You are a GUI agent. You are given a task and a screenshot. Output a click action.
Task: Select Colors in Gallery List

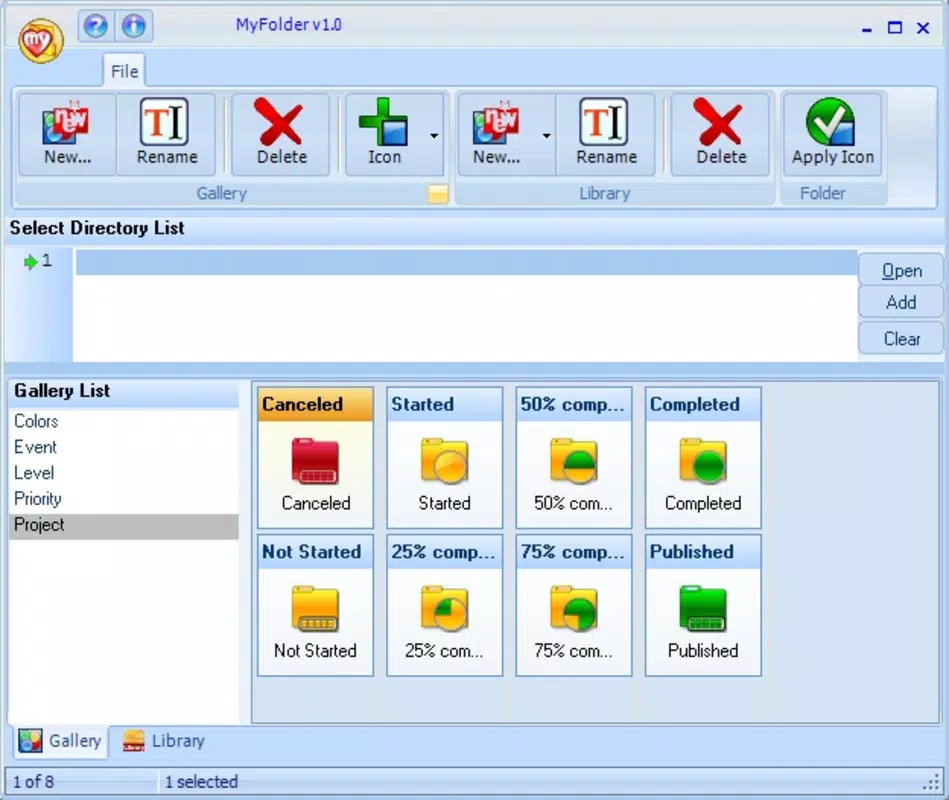tap(124, 421)
